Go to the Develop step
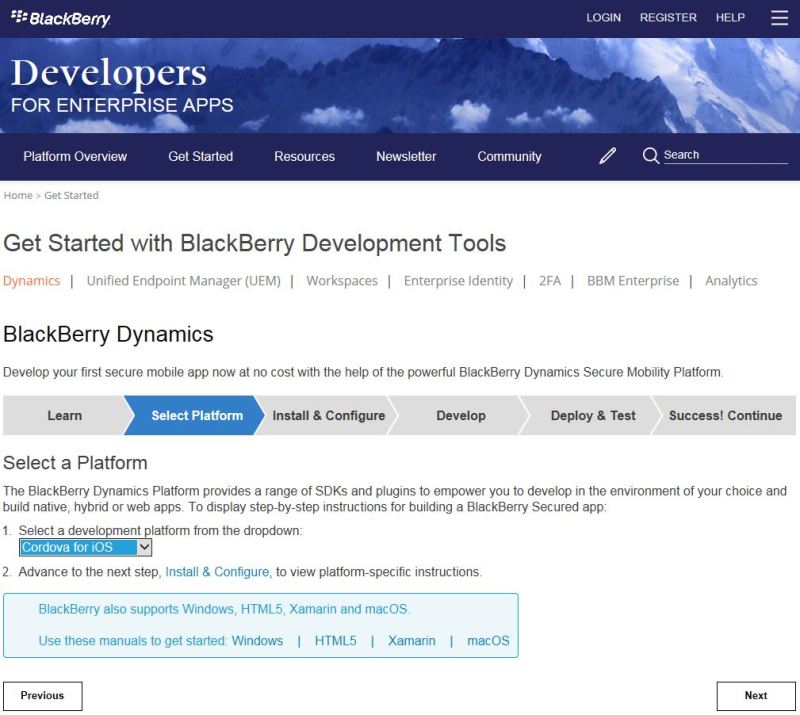 461,415
